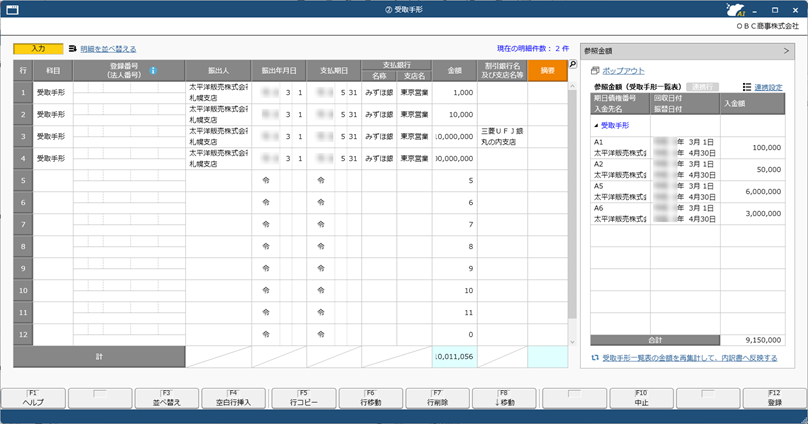
Task: Click the magnifier search icon above scrollbar
Action: pyautogui.click(x=573, y=64)
